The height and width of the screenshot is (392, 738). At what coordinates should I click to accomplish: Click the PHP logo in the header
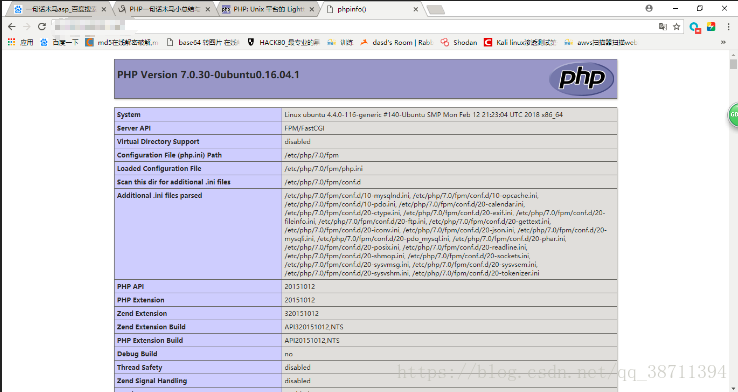tap(581, 79)
